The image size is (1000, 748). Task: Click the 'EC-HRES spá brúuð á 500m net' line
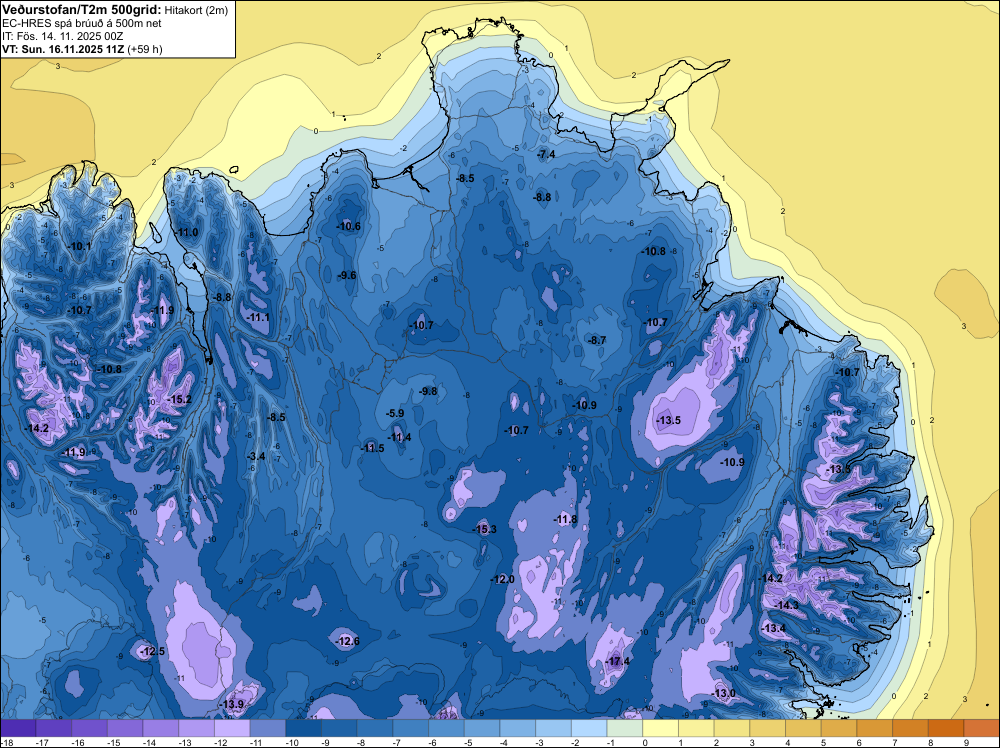(x=82, y=23)
